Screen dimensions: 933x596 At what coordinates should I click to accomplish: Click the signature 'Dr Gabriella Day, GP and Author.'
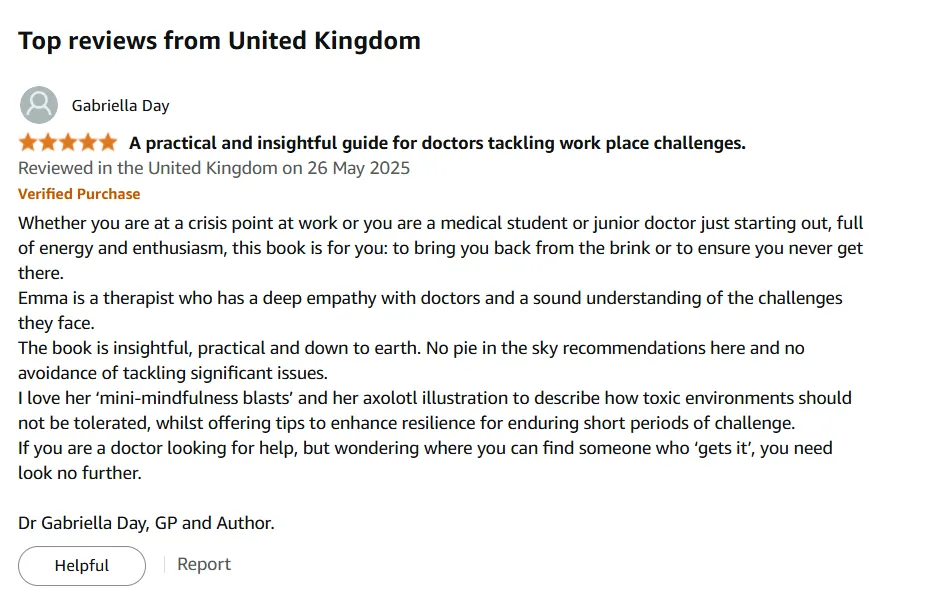tap(146, 522)
